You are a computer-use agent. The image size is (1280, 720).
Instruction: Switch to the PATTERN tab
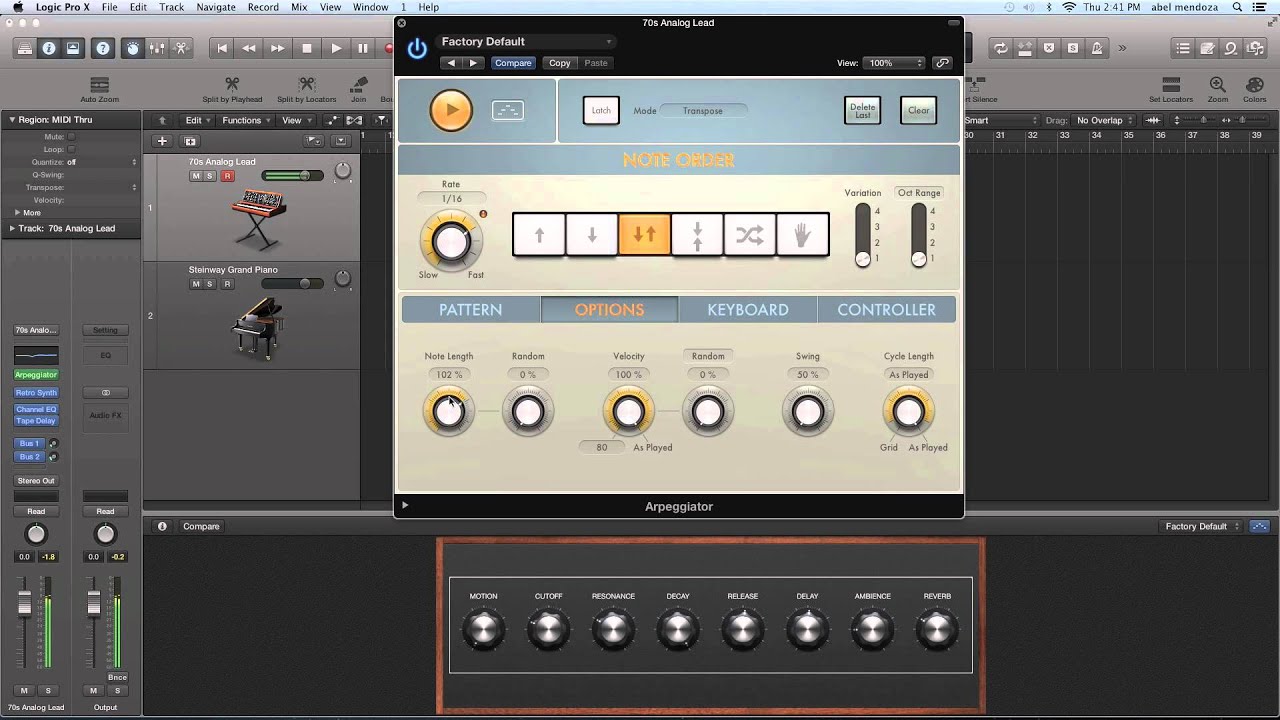[471, 310]
